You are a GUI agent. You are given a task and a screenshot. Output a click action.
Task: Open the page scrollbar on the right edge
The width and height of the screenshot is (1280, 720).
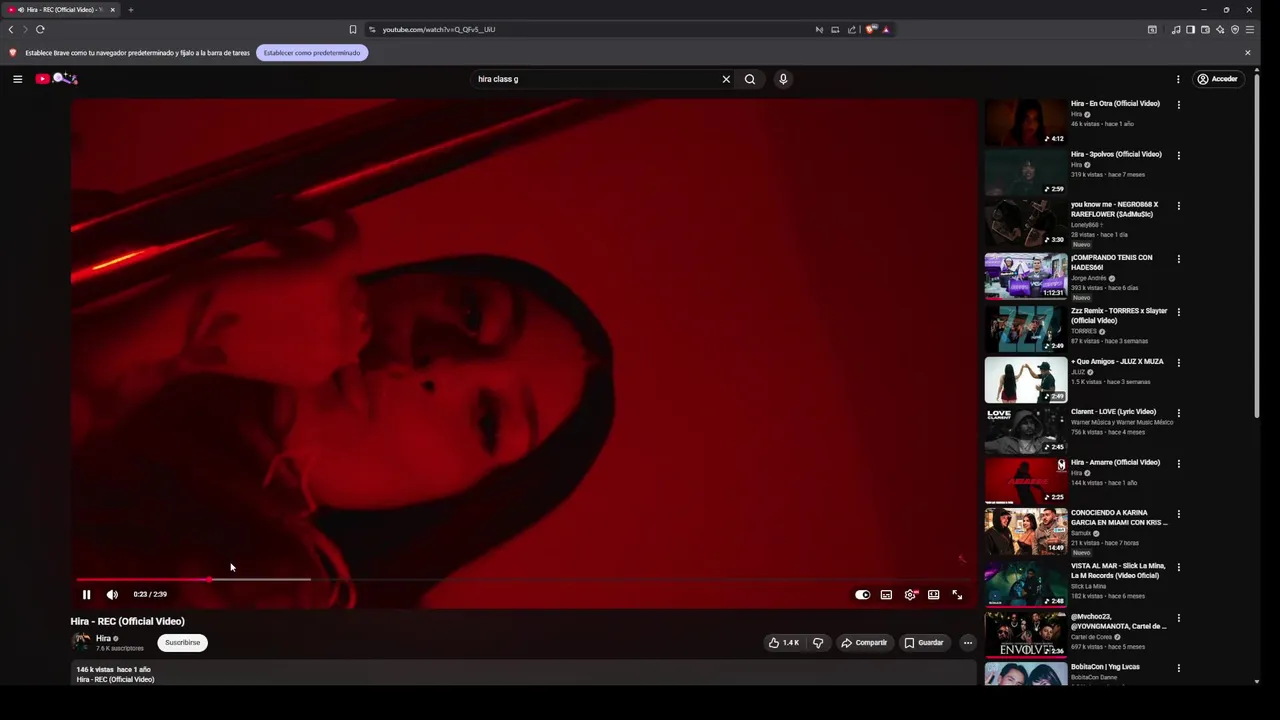[x=1257, y=248]
